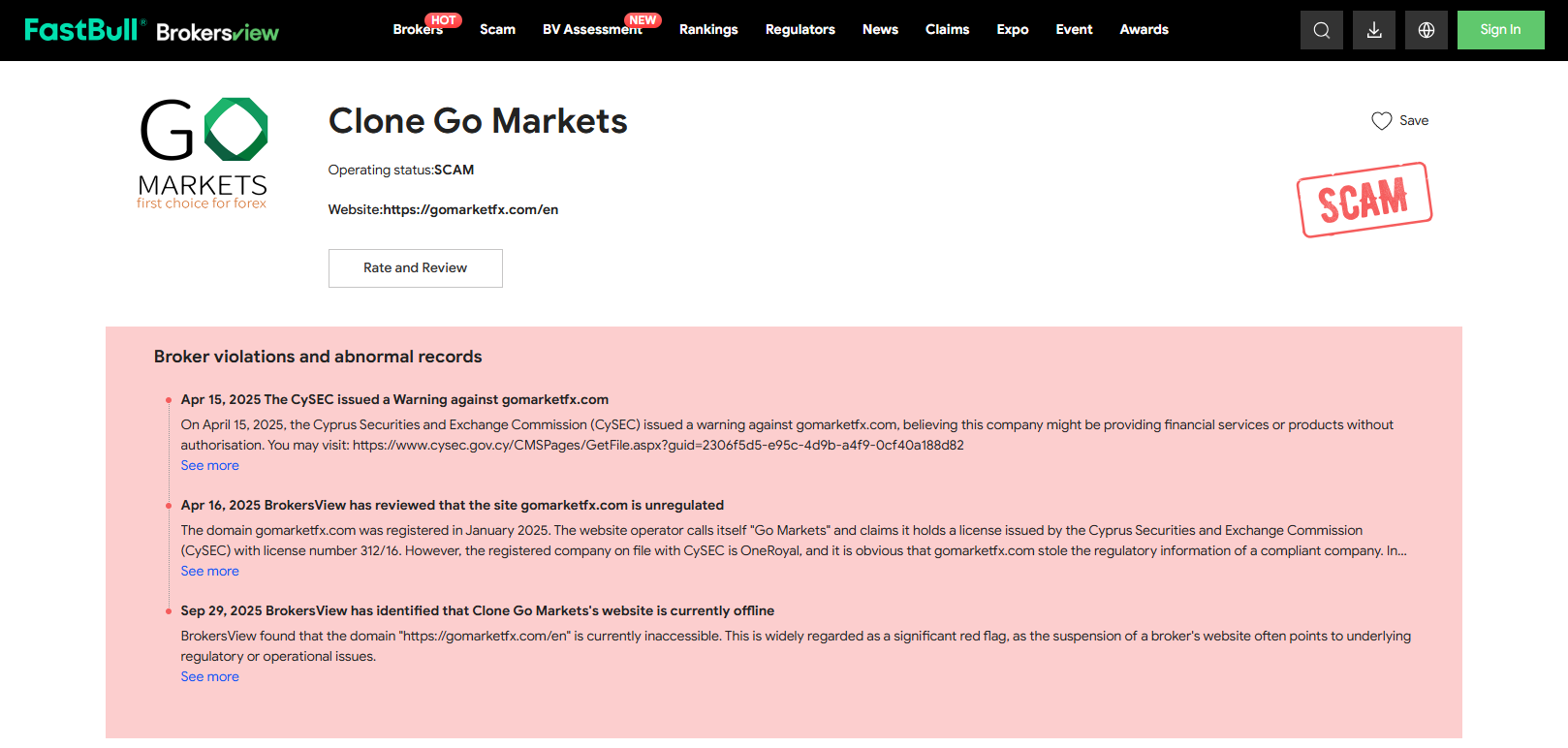
Task: Click the Rate and Review button
Action: click(x=415, y=268)
